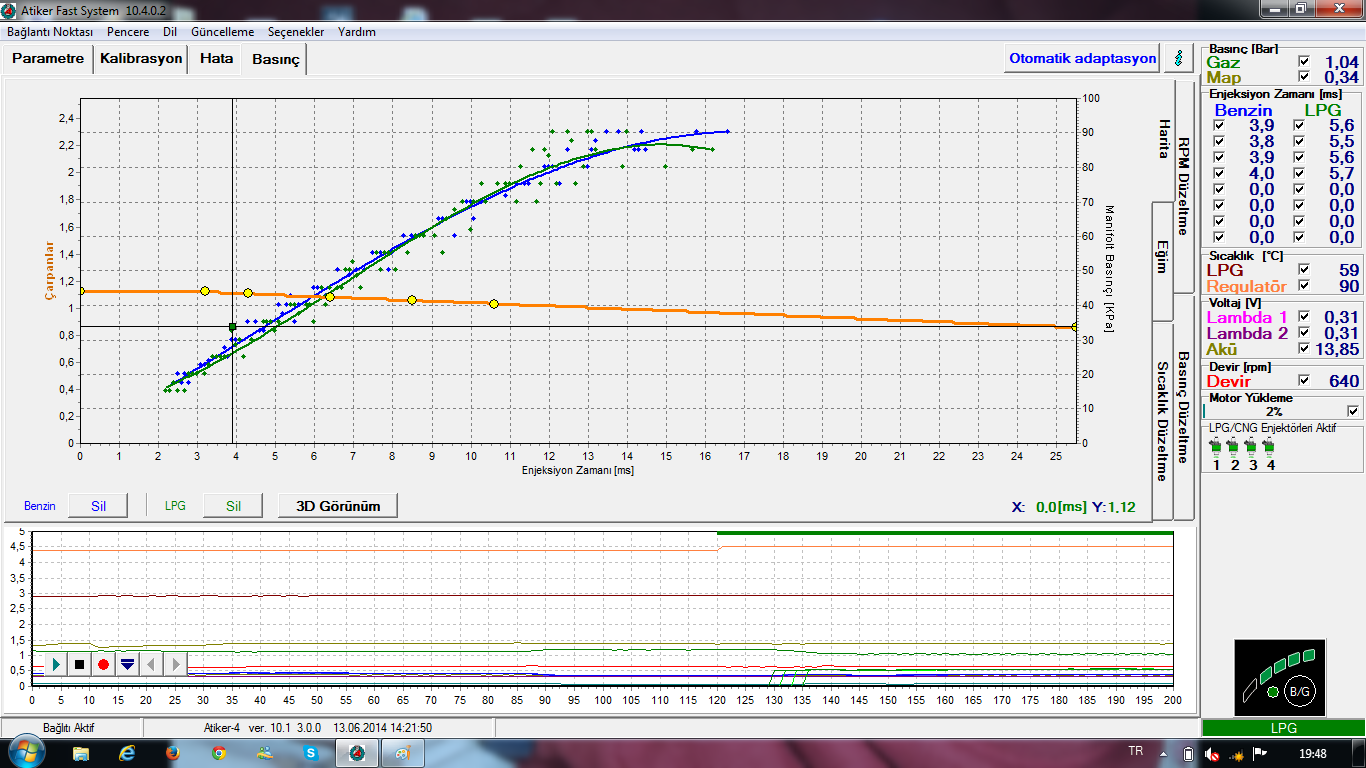Click the thermometer icon beside Otomatik adaptasyon
The width and height of the screenshot is (1366, 768).
click(x=1177, y=58)
